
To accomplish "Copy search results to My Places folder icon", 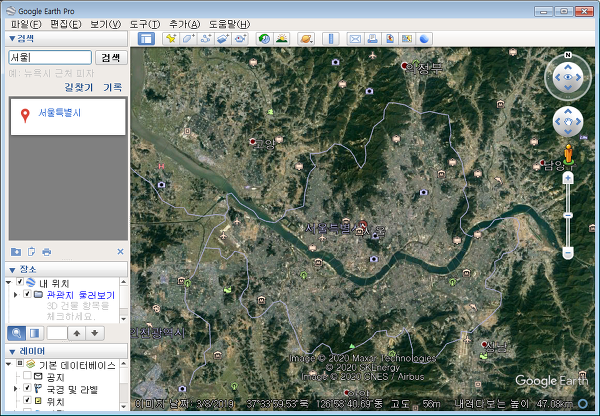I will click(16, 252).
